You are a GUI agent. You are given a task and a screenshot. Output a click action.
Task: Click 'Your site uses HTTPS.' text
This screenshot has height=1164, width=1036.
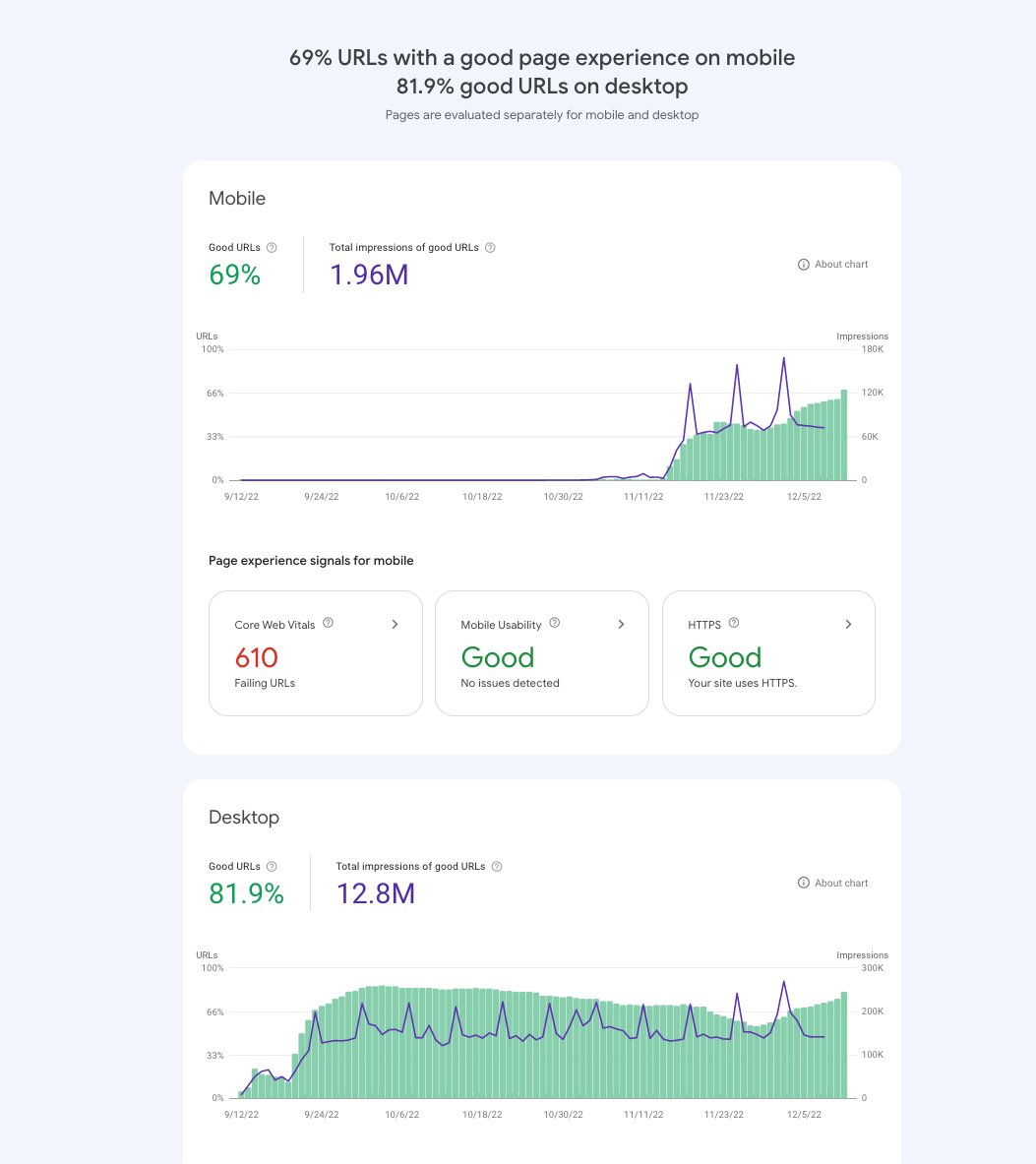742,683
